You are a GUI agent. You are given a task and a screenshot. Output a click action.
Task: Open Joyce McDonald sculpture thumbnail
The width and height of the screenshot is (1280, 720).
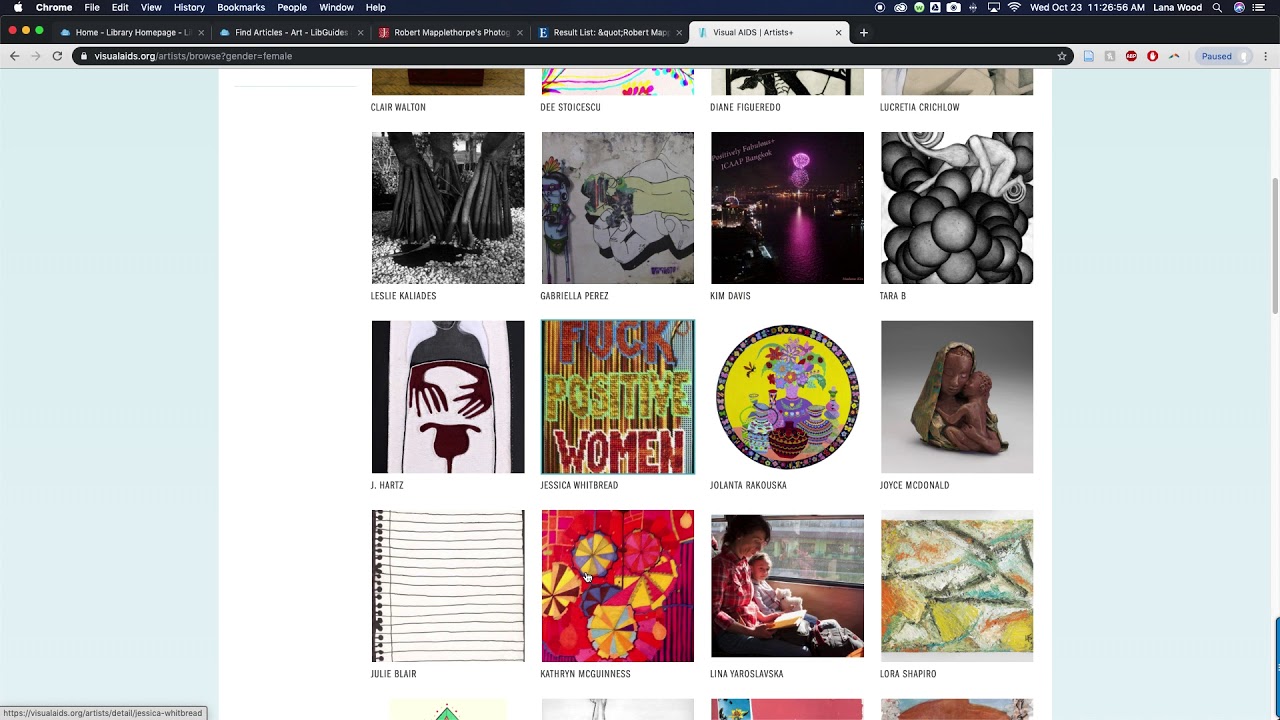pos(957,397)
